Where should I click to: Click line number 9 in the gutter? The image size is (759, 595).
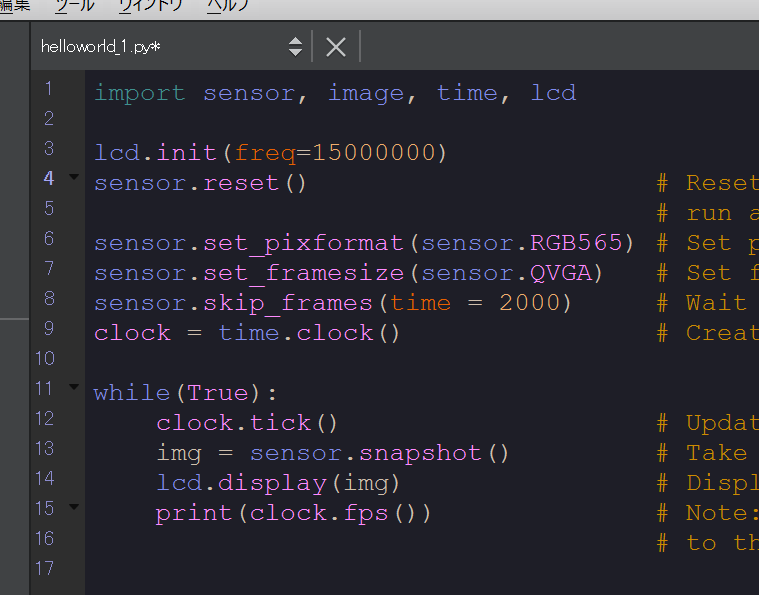(48, 329)
